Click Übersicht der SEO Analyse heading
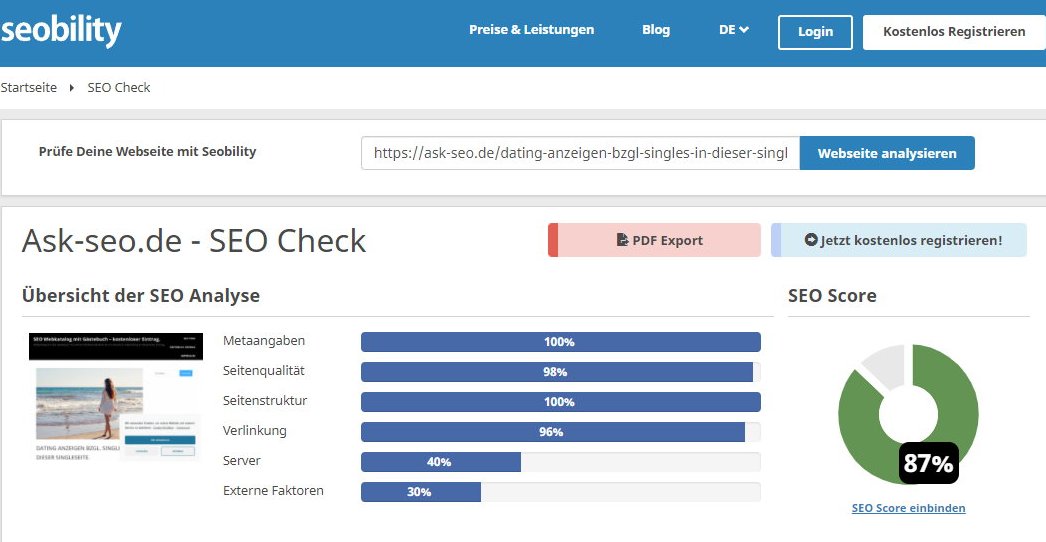 point(141,295)
